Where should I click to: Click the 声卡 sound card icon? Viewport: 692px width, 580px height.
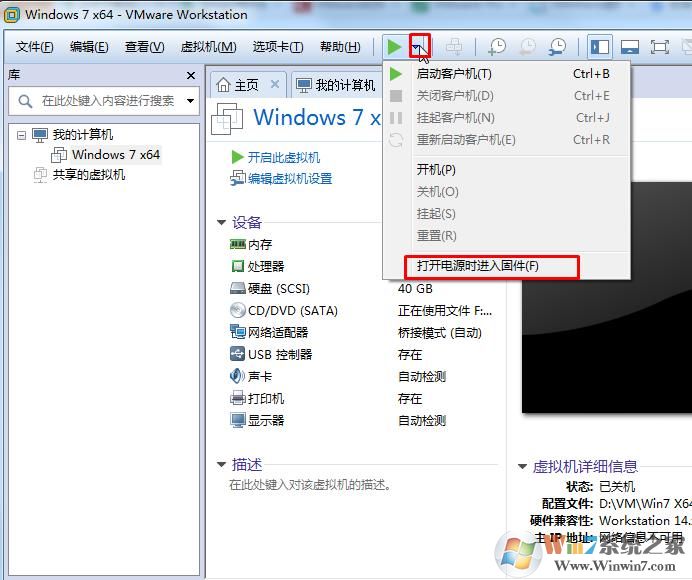pyautogui.click(x=237, y=376)
